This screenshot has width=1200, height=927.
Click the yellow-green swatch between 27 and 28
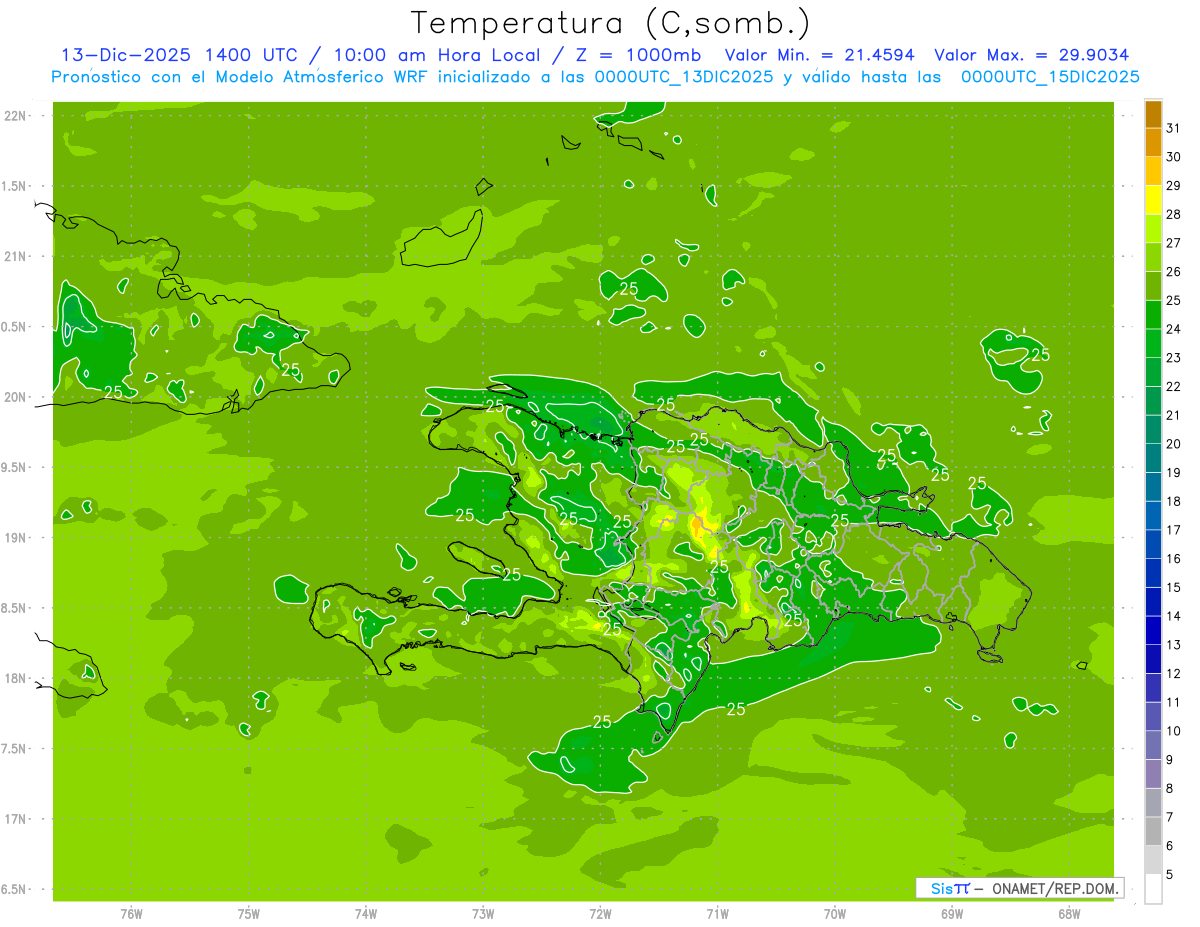tap(1153, 229)
